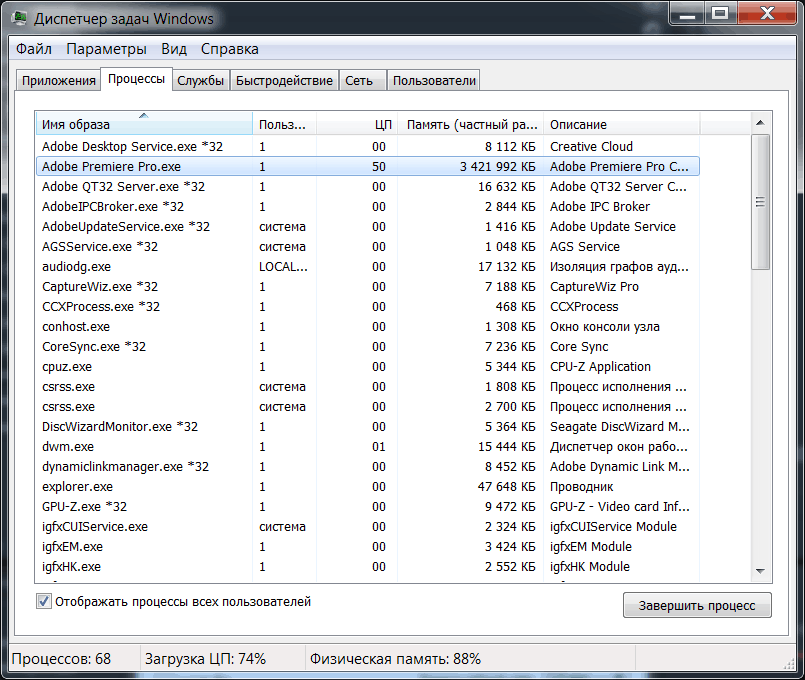Sort by the ЦП column header
This screenshot has height=680, width=805.
click(357, 124)
